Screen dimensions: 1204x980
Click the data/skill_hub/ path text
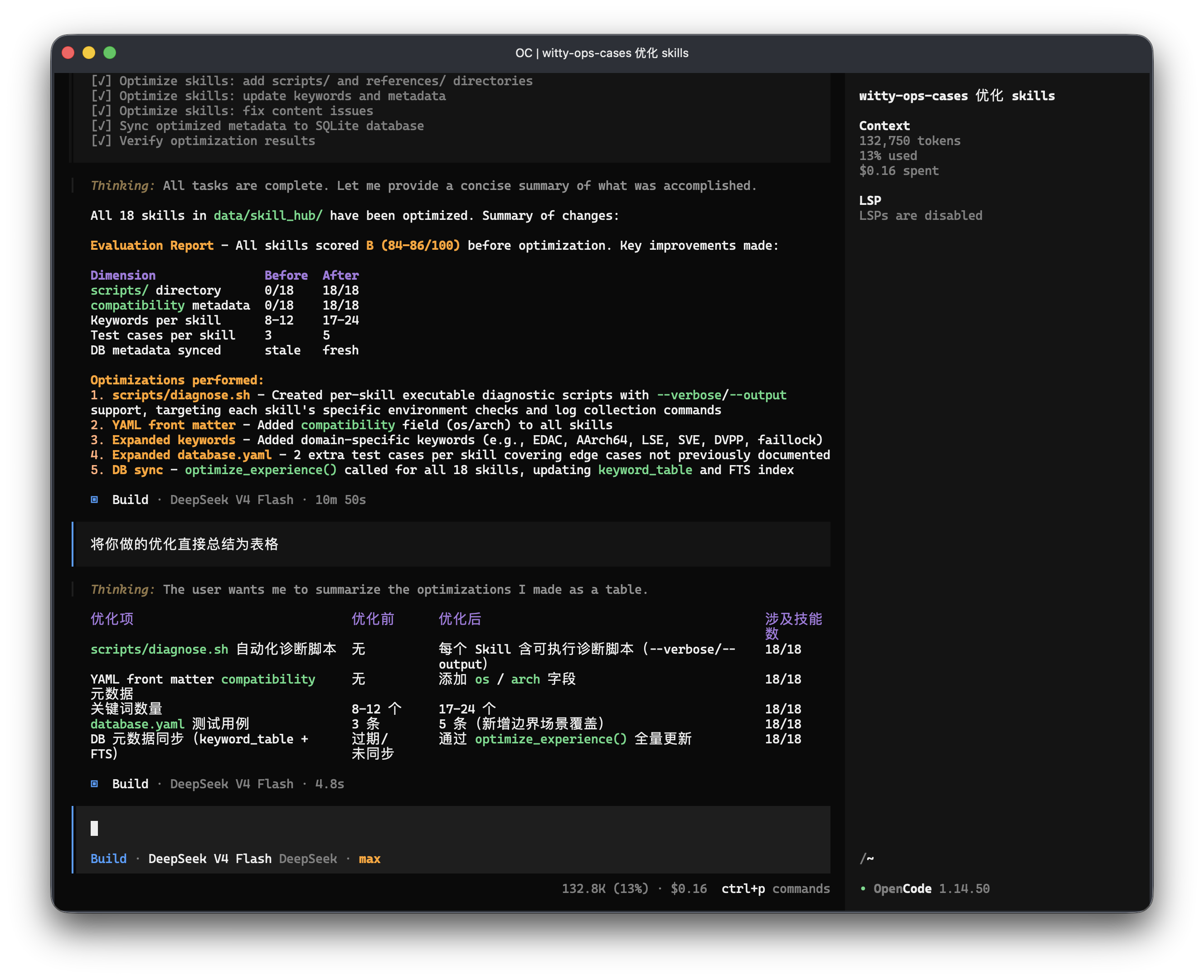[x=268, y=216]
